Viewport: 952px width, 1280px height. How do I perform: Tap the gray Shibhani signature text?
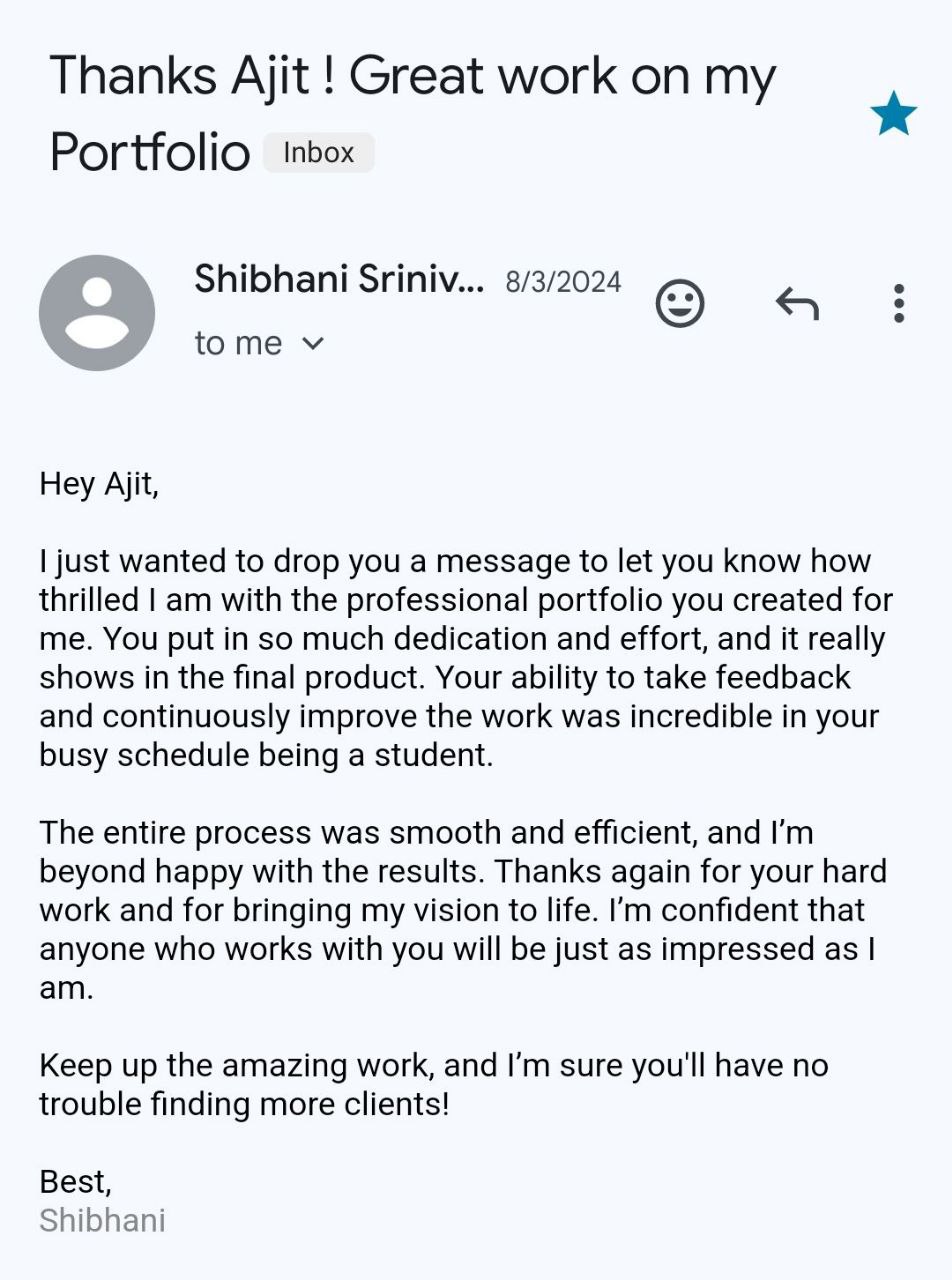tap(102, 1221)
